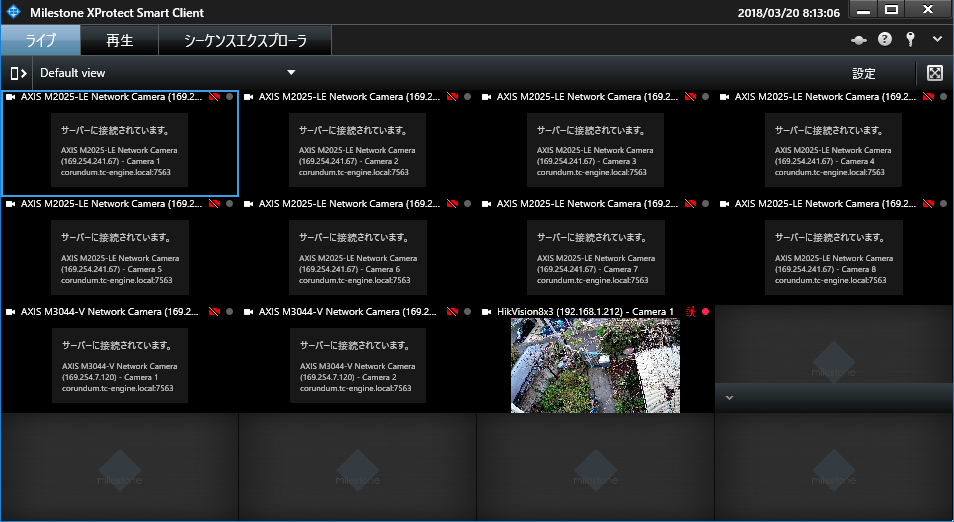Click red motion icon on AXIS M2025-LE Camera 8 tile
The width and height of the screenshot is (954, 522).
(x=928, y=204)
